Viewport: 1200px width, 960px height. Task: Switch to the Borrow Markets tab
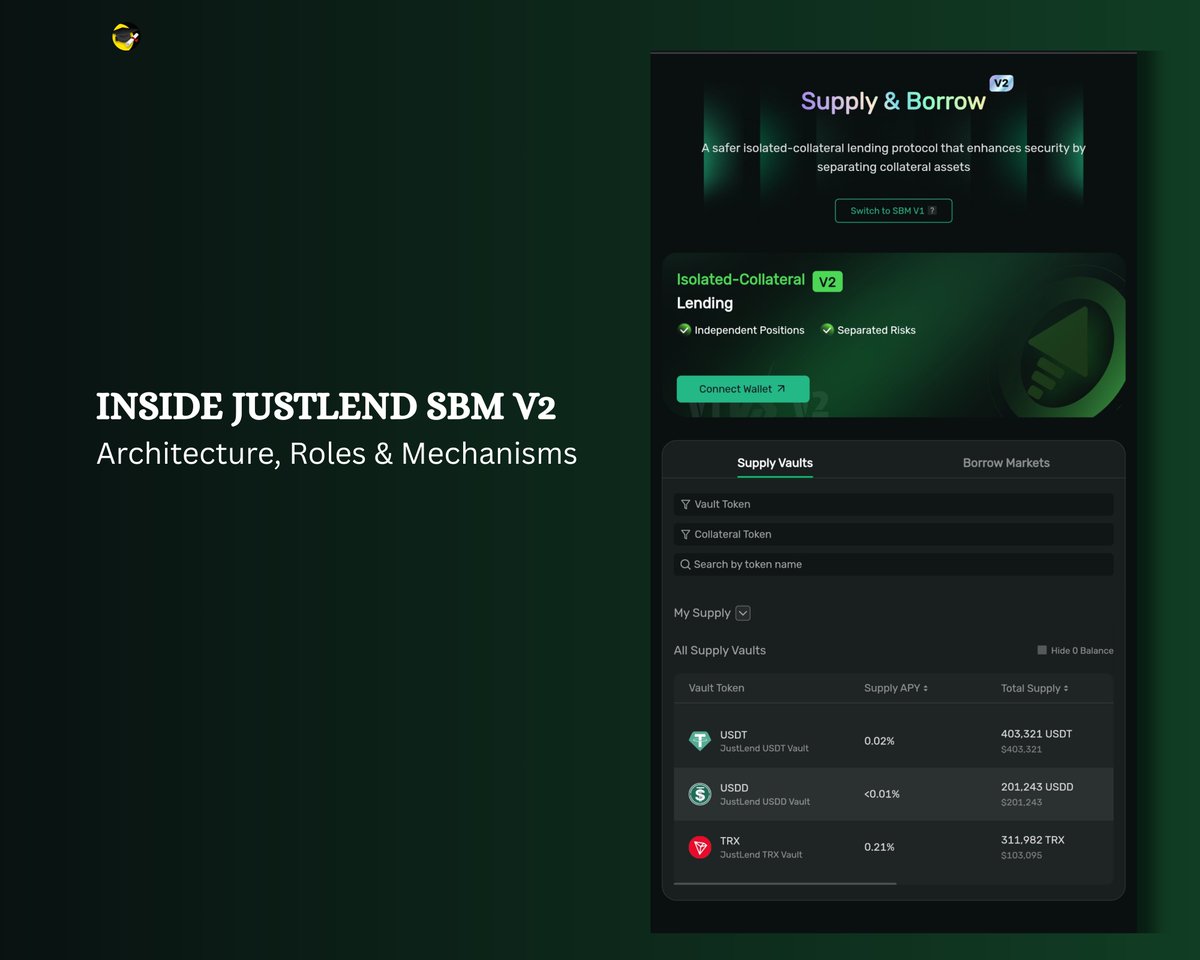(x=1006, y=463)
